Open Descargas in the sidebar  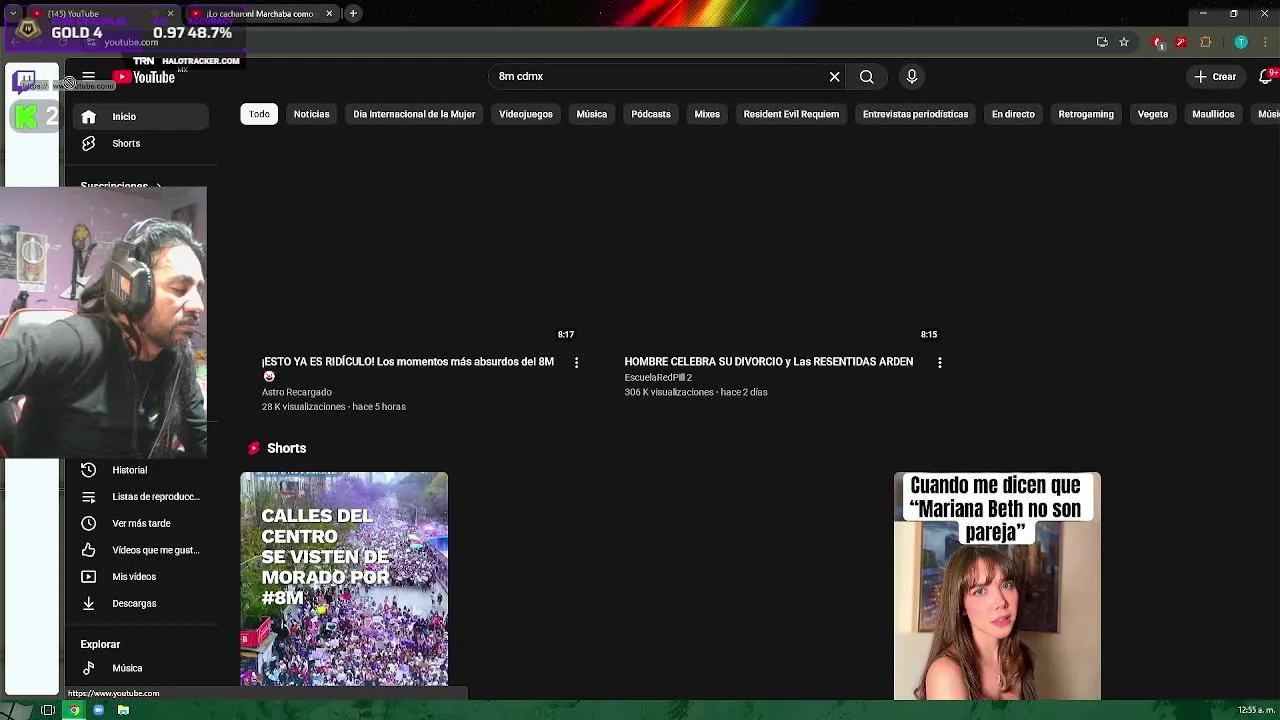tap(142, 604)
